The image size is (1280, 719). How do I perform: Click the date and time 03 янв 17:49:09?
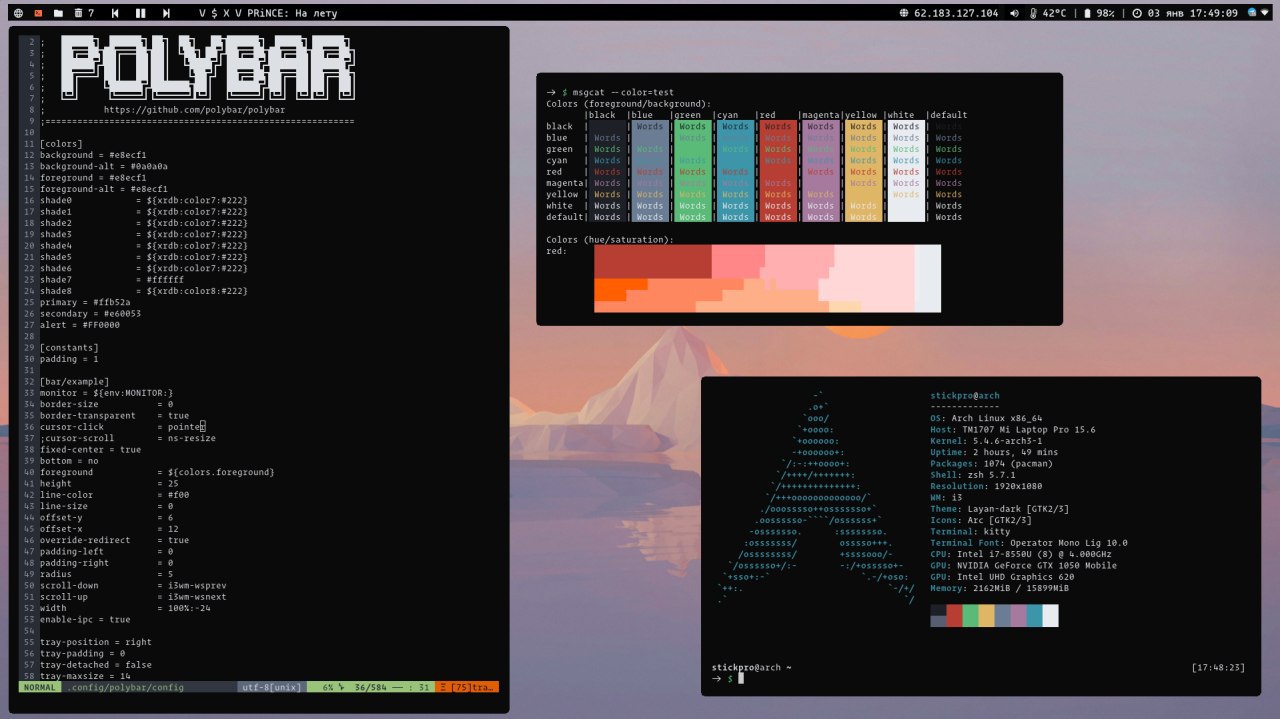point(1193,13)
